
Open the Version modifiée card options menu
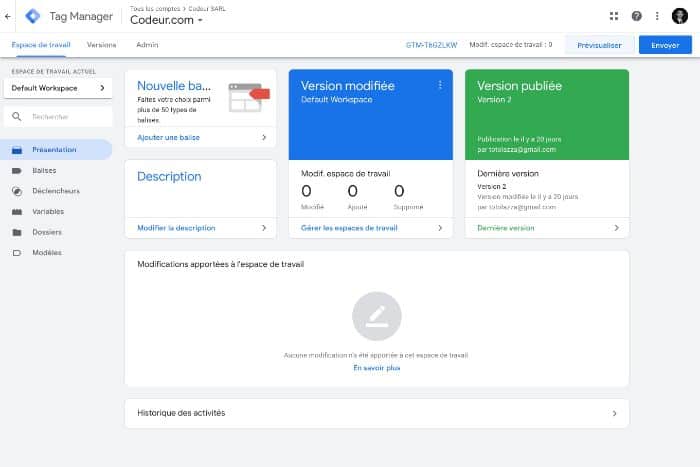[x=439, y=85]
